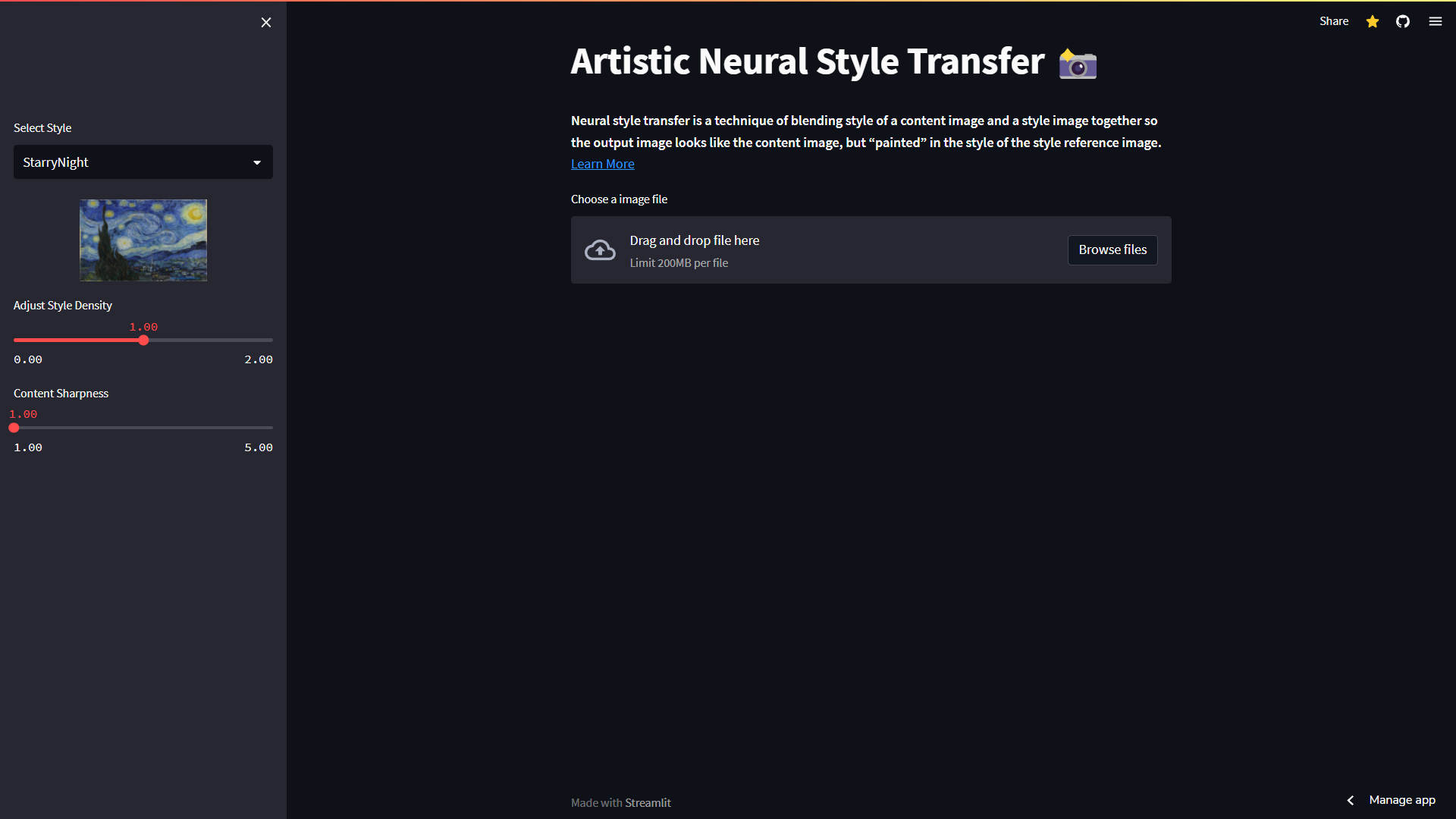The width and height of the screenshot is (1456, 819).
Task: Click the Starry Night style thumbnail
Action: click(143, 240)
